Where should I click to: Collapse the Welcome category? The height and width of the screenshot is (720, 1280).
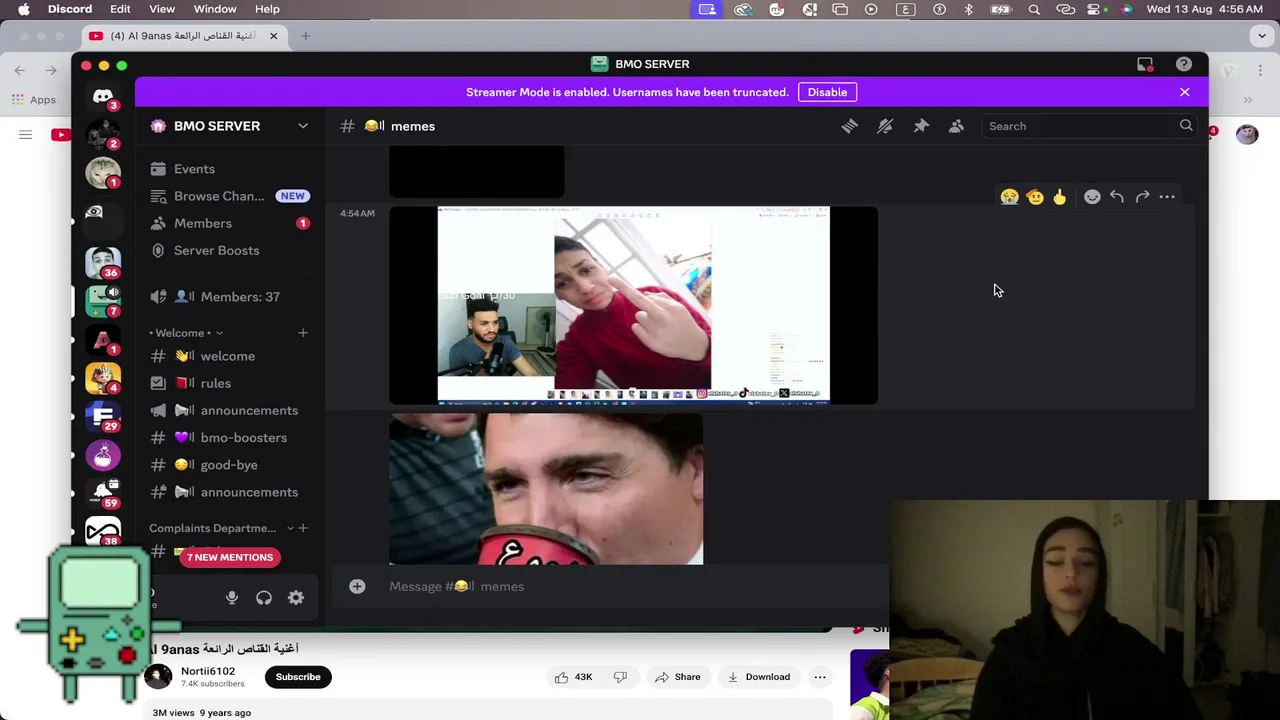pos(185,333)
